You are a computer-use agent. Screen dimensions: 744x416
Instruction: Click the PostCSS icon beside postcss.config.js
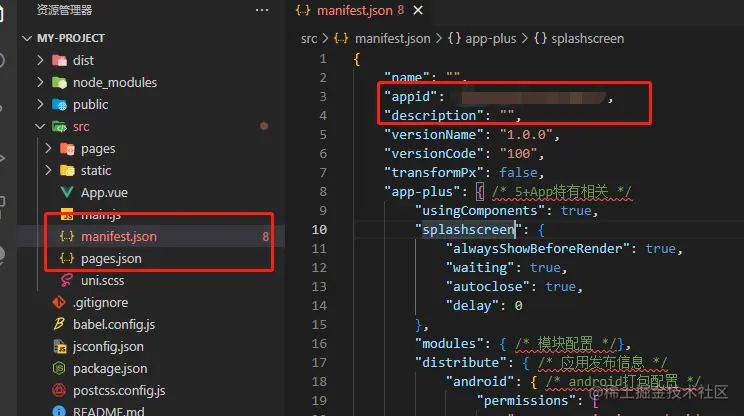coord(59,390)
